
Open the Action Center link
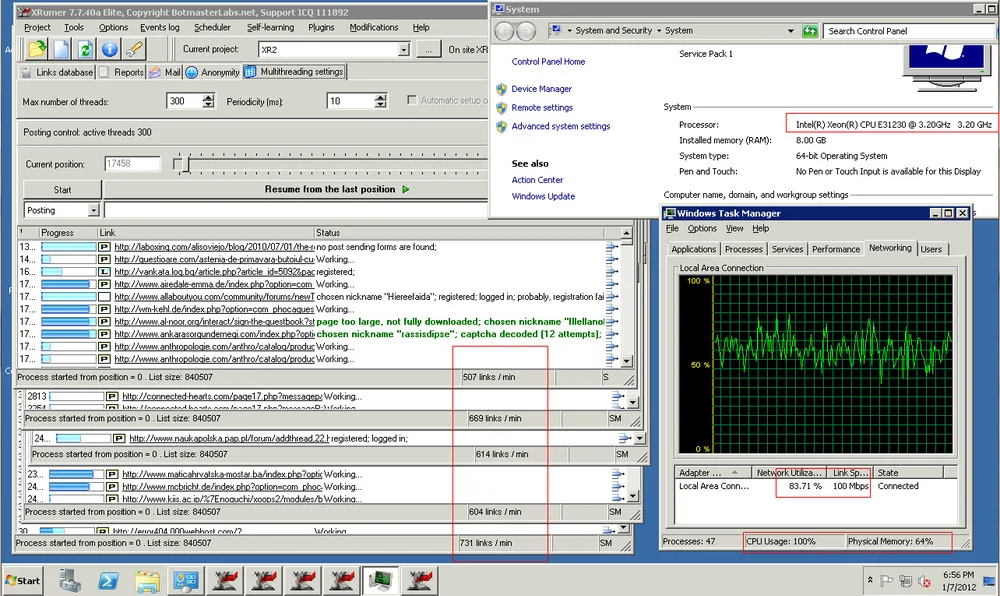coord(538,180)
